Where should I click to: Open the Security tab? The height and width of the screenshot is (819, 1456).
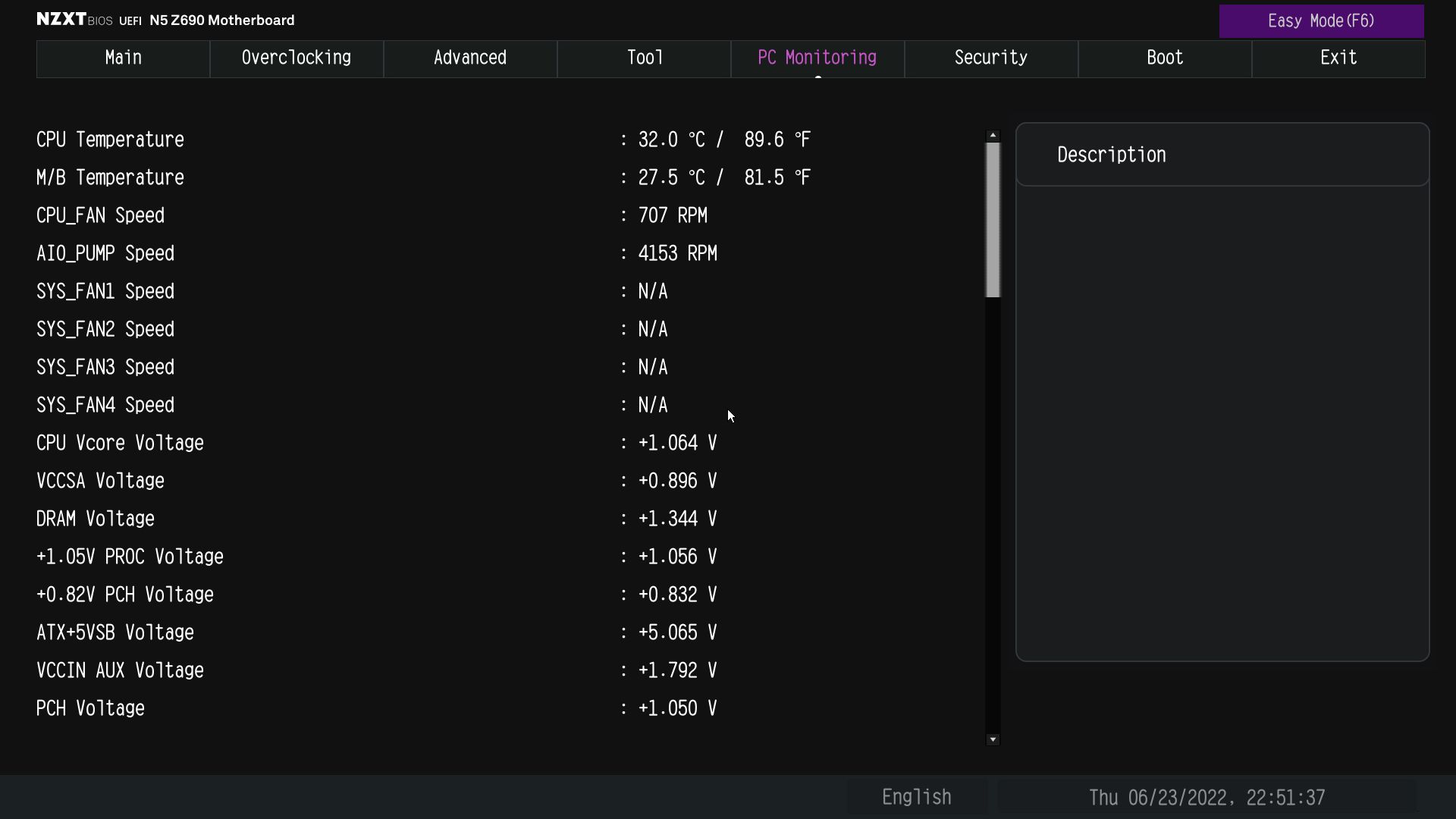point(991,58)
